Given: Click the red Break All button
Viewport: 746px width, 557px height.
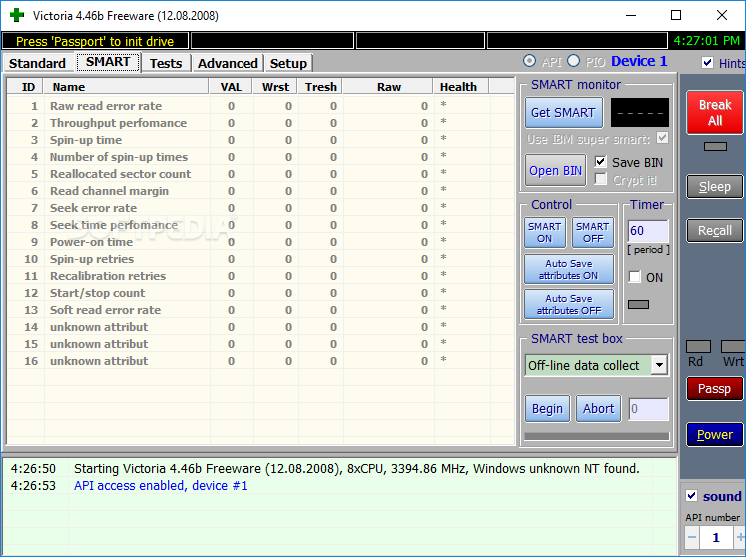Looking at the screenshot, I should (715, 112).
